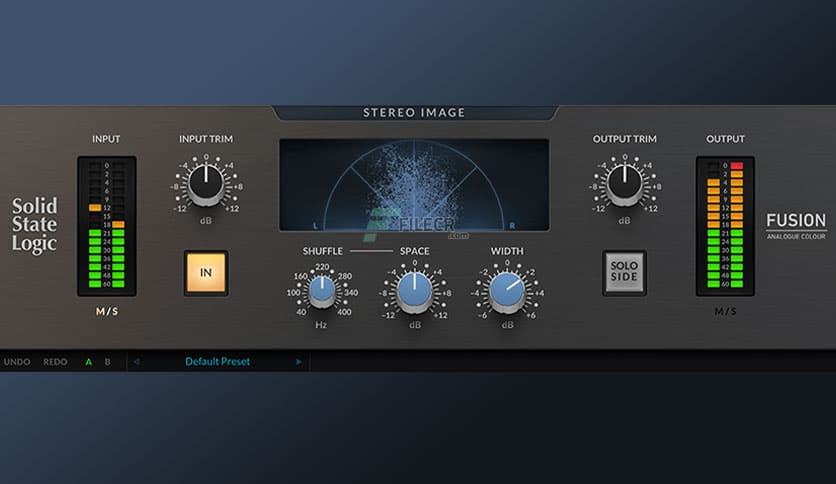Toggle M/S under the output meter
Image resolution: width=836 pixels, height=484 pixels.
pos(725,311)
